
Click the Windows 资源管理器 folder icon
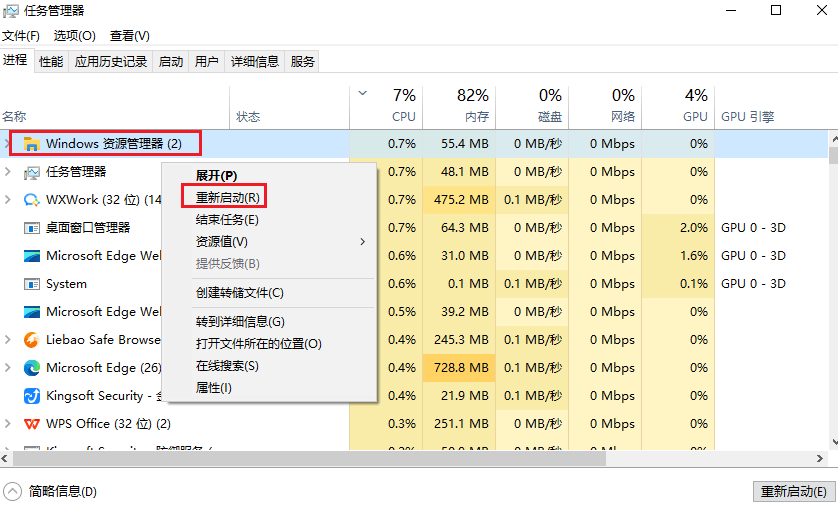pyautogui.click(x=32, y=144)
